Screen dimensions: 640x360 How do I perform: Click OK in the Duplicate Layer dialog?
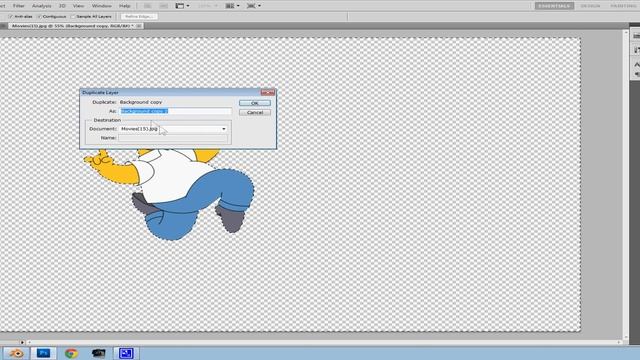[x=255, y=103]
